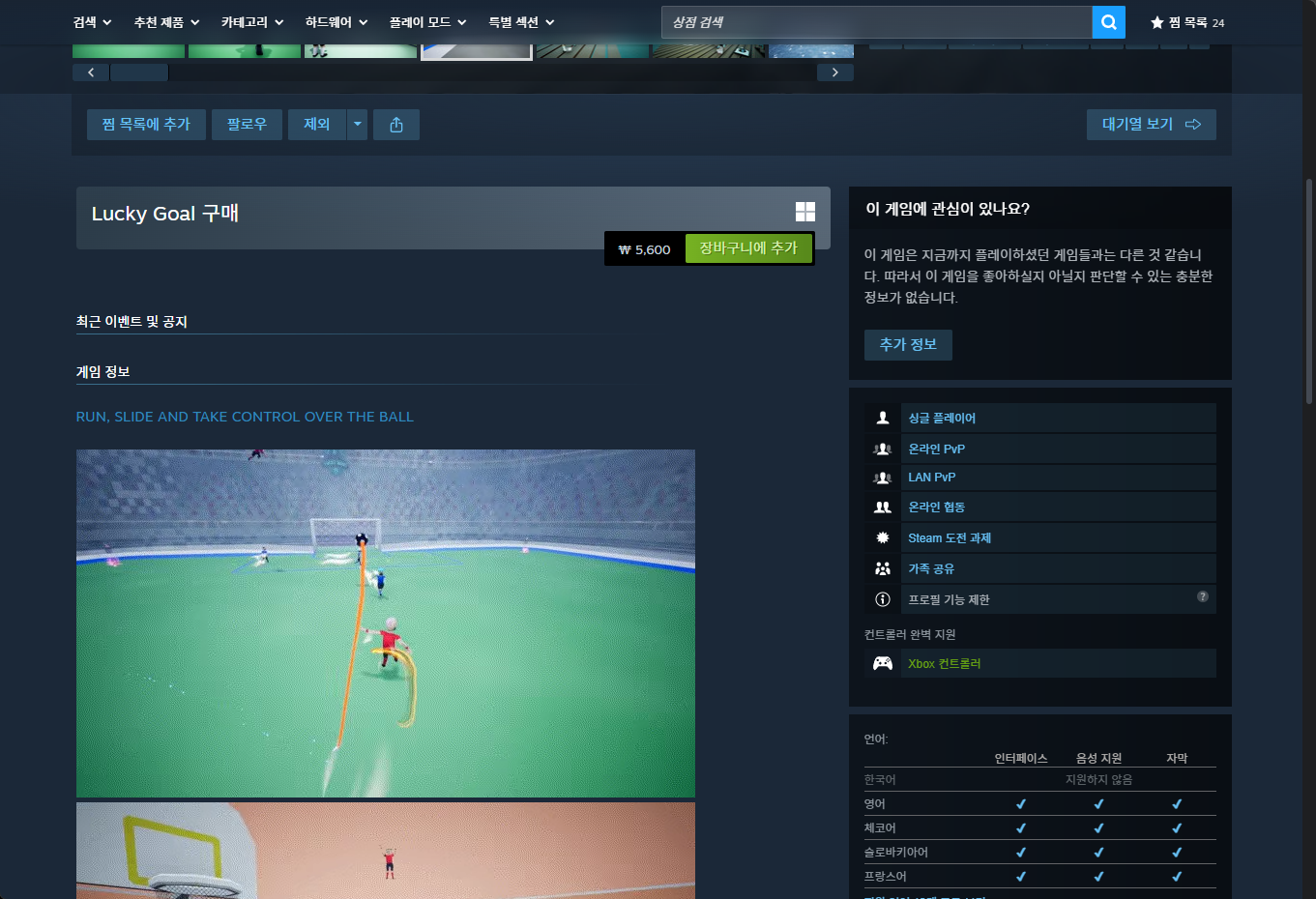The width and height of the screenshot is (1316, 899).
Task: Open the soccer goal gameplay screenshot
Action: point(386,623)
